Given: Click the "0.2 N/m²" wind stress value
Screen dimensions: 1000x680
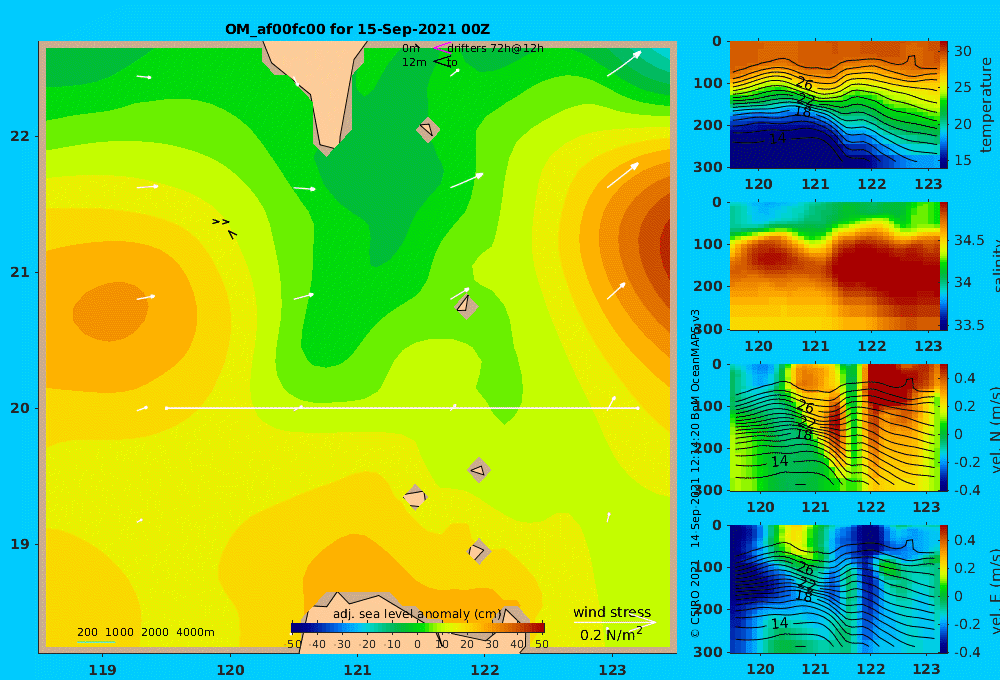Looking at the screenshot, I should point(611,635).
